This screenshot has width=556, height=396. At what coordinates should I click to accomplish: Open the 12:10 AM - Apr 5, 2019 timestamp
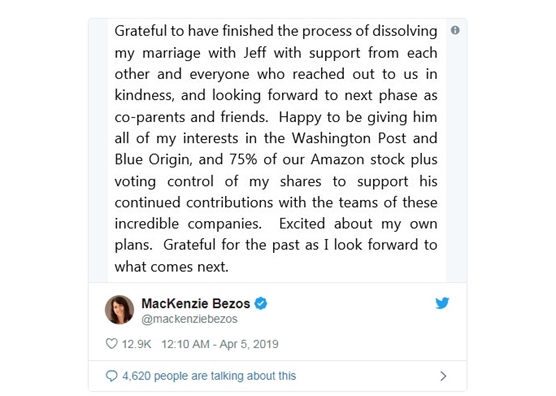click(x=220, y=344)
